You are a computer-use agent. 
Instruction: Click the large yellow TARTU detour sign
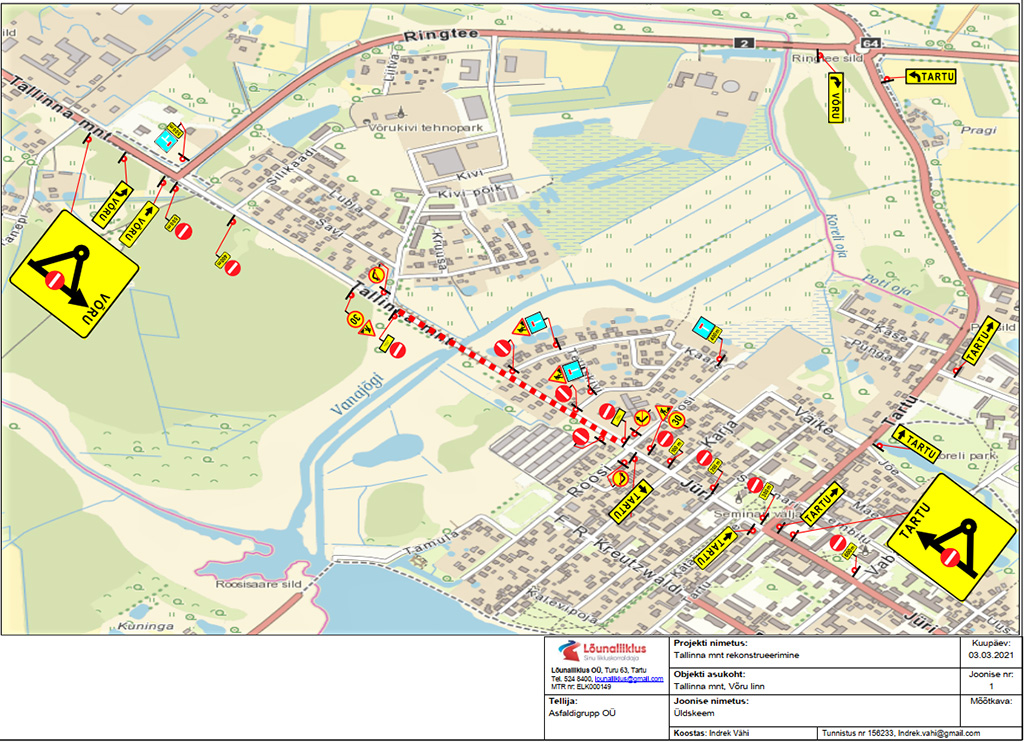click(x=952, y=538)
